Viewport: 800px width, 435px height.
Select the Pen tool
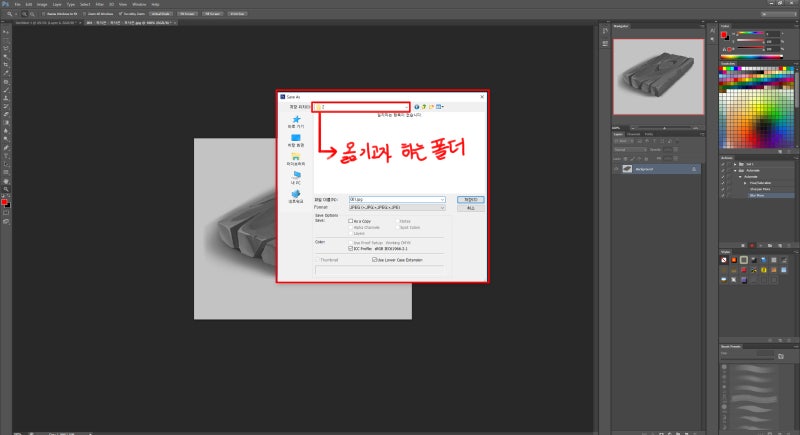(x=6, y=147)
